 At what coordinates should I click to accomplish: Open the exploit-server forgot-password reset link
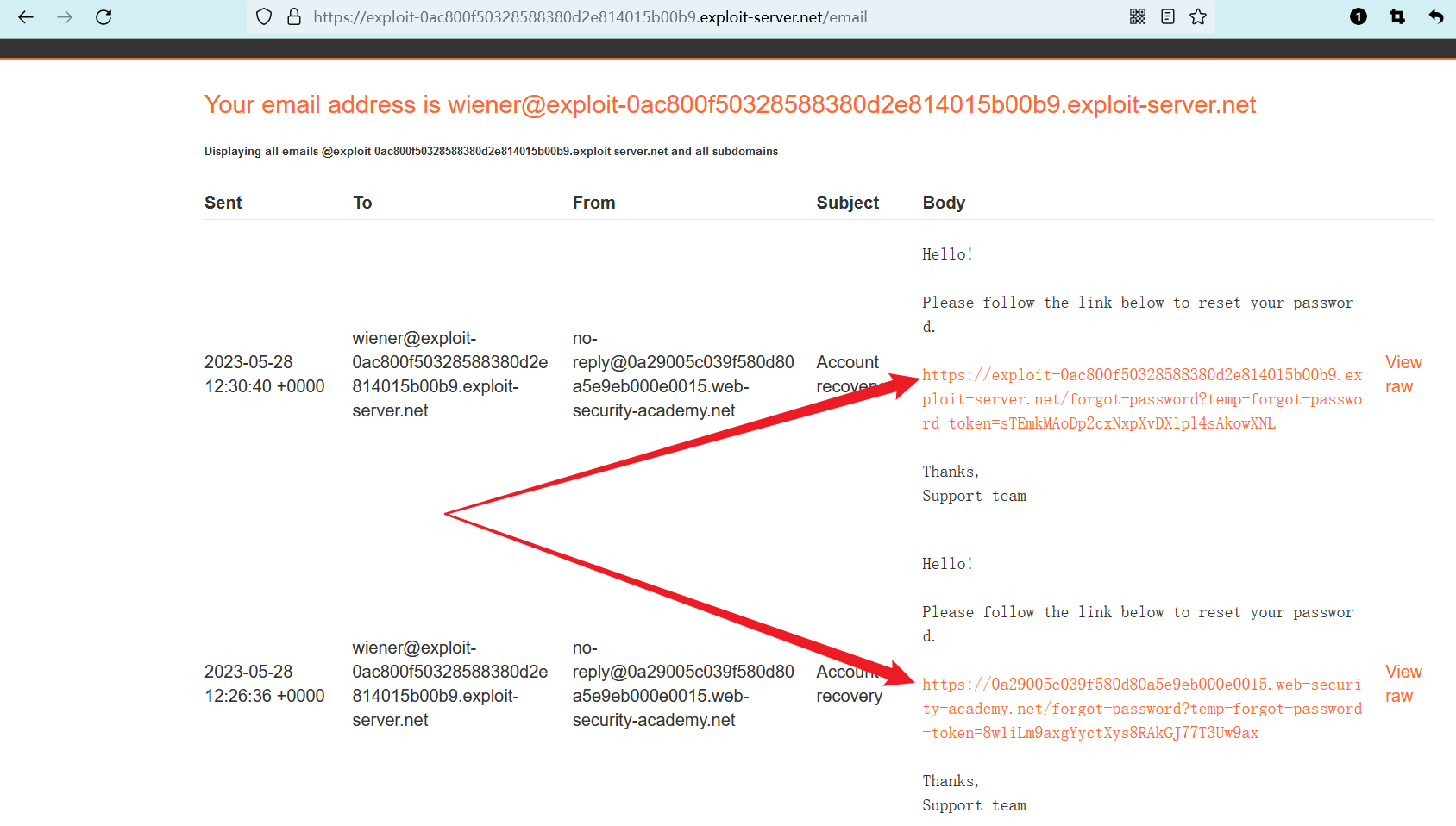click(x=1142, y=399)
